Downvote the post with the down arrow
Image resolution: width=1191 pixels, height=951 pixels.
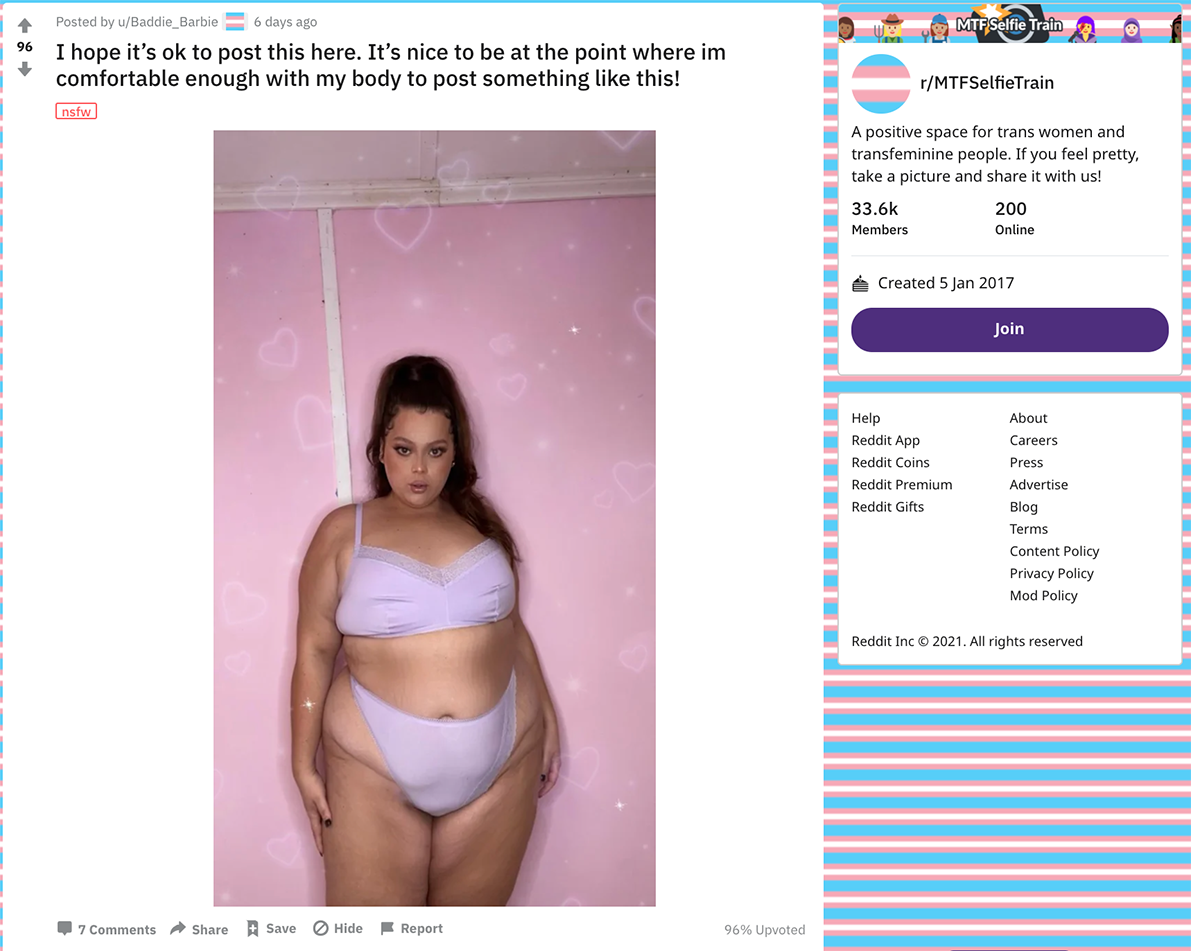click(x=24, y=69)
